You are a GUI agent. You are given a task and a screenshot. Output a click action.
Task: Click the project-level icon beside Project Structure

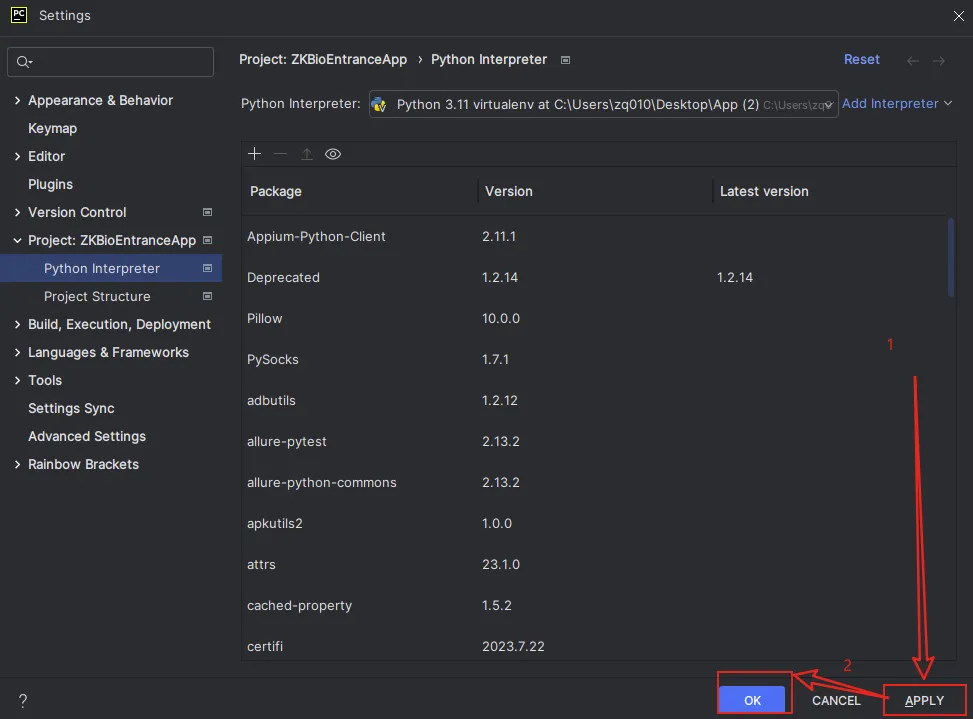point(207,297)
